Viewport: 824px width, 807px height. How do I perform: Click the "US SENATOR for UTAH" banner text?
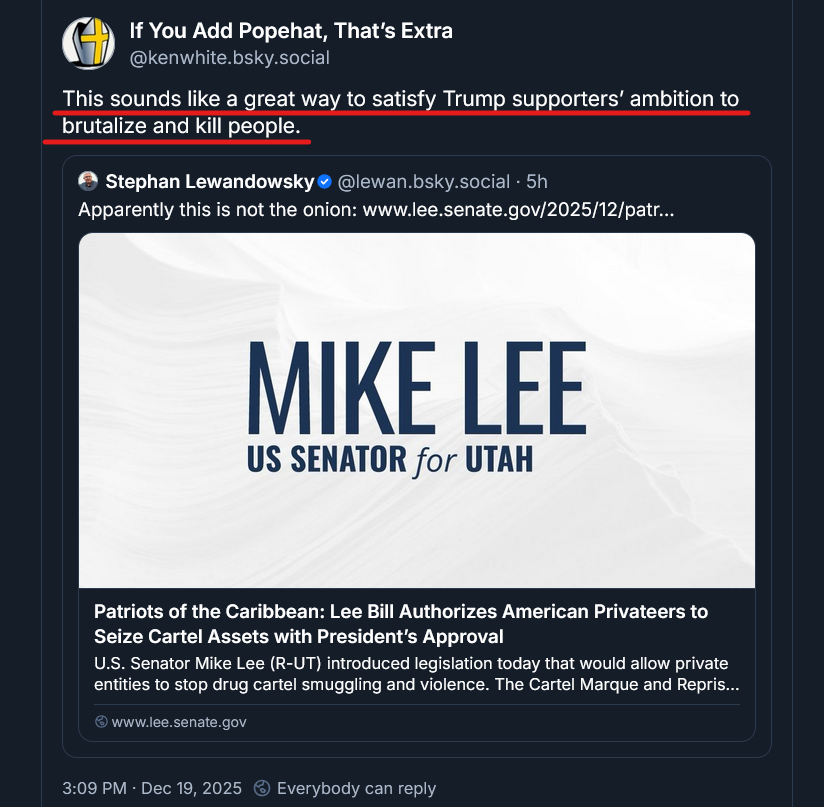390,458
